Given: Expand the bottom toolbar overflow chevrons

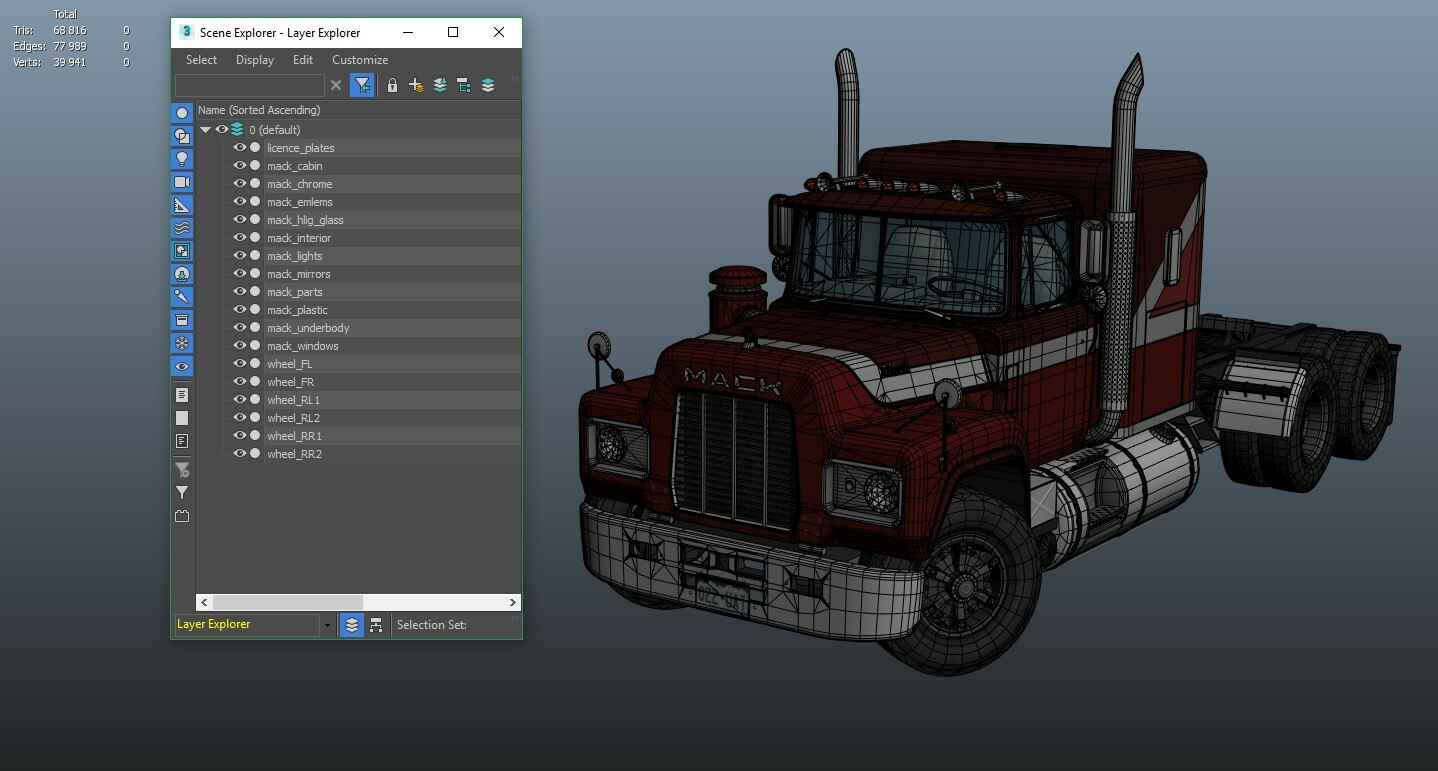Looking at the screenshot, I should 515,618.
